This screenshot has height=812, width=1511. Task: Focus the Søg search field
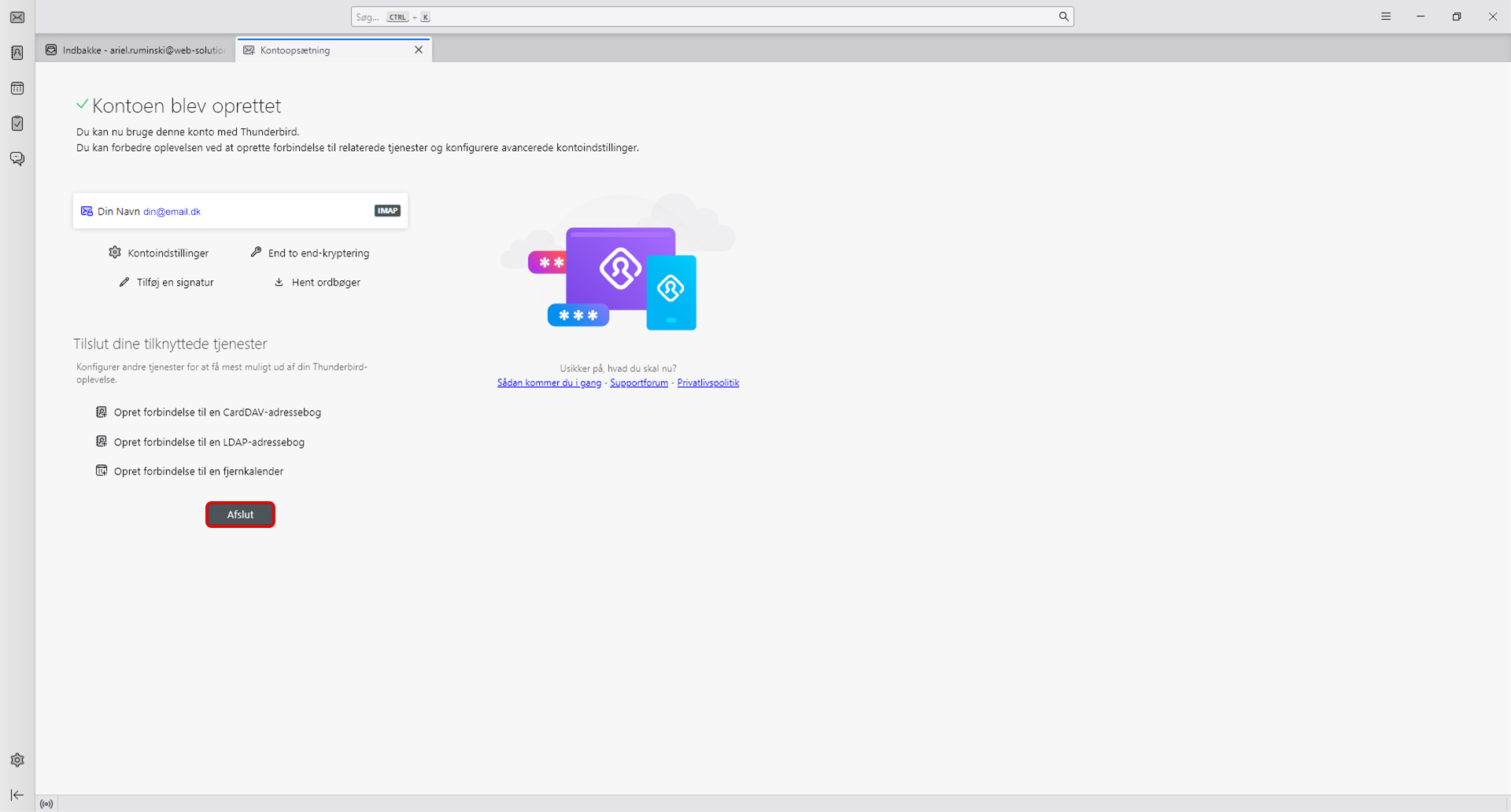pyautogui.click(x=708, y=17)
